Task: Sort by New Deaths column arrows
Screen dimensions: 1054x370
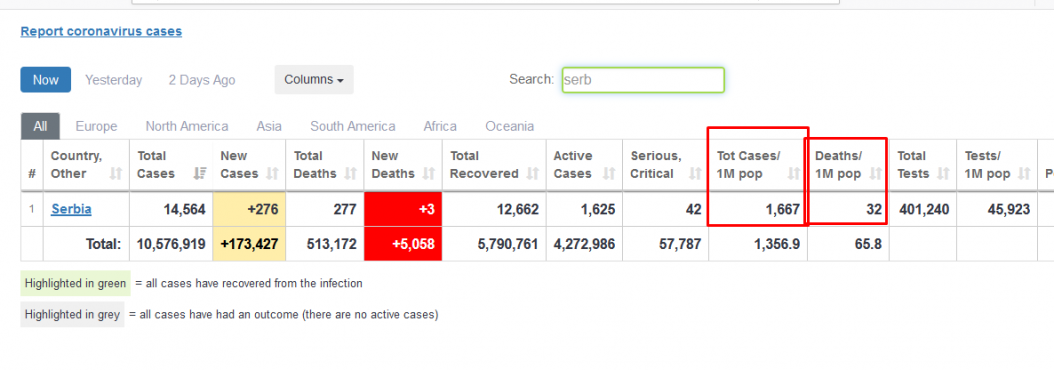Action: pos(428,174)
